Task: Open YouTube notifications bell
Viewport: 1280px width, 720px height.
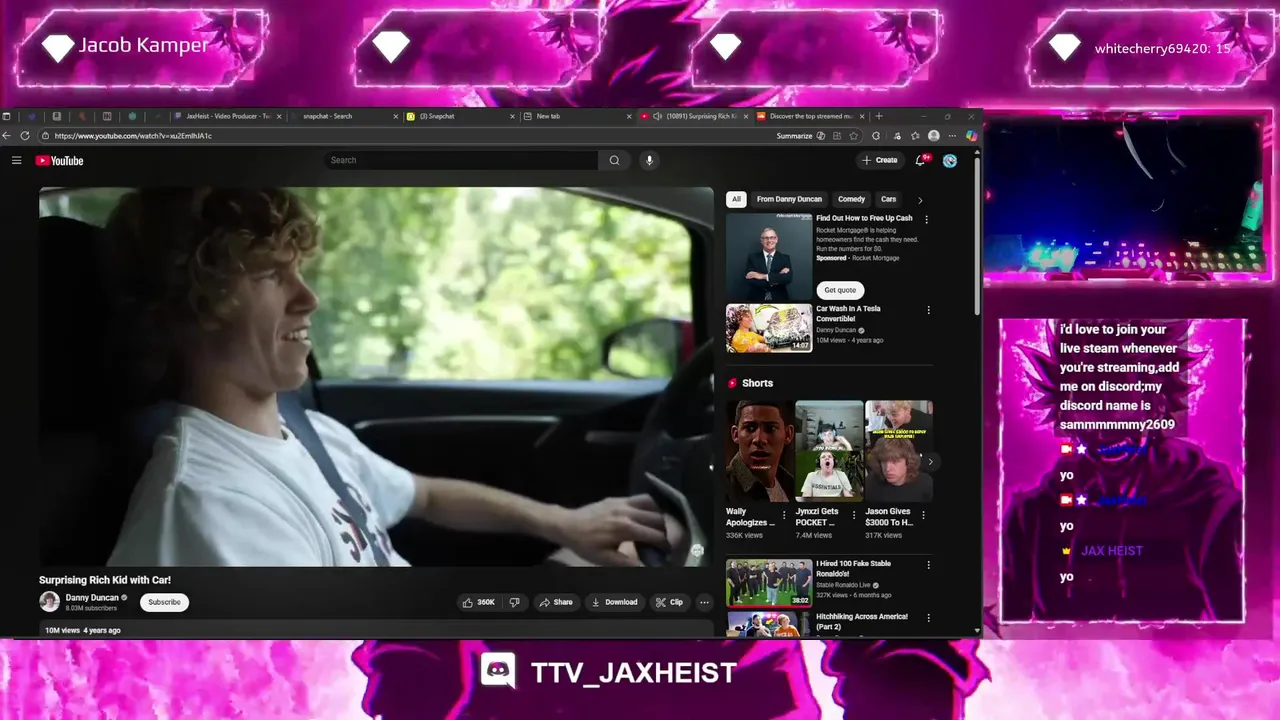Action: click(921, 160)
